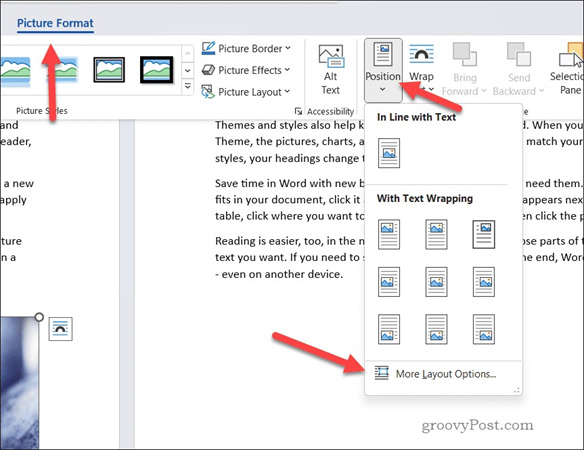The width and height of the screenshot is (584, 450).
Task: Expand the Send Backward dropdown arrow
Action: (541, 91)
